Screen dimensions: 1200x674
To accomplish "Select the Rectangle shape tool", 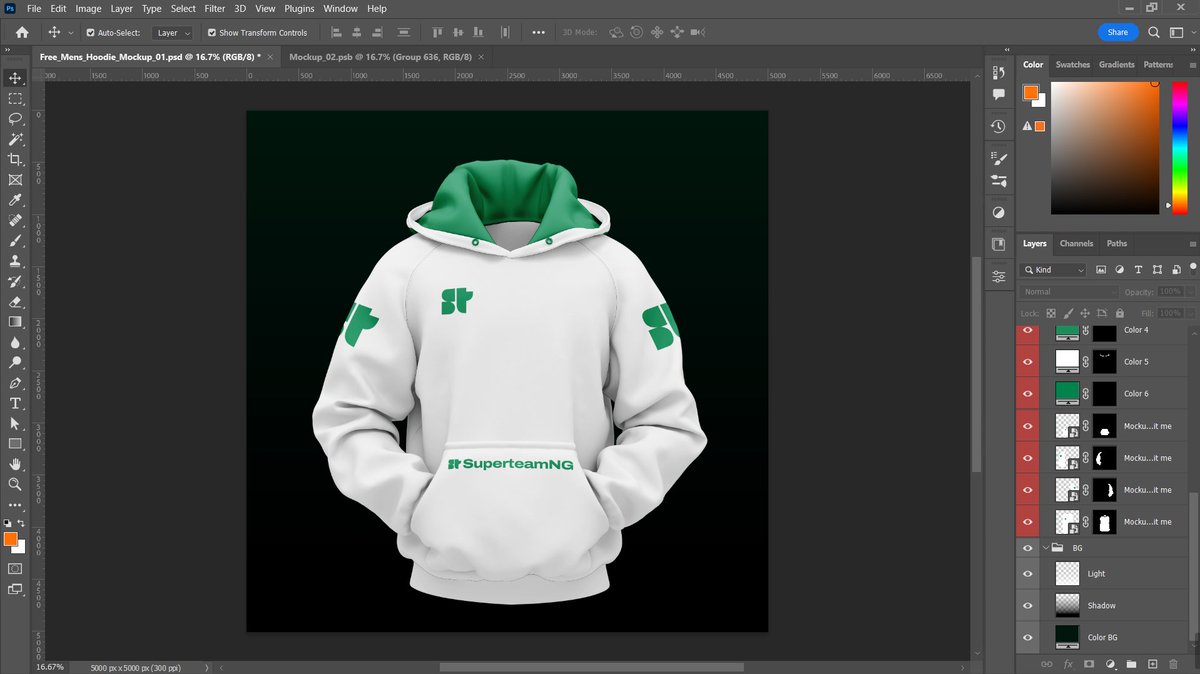I will click(x=15, y=444).
